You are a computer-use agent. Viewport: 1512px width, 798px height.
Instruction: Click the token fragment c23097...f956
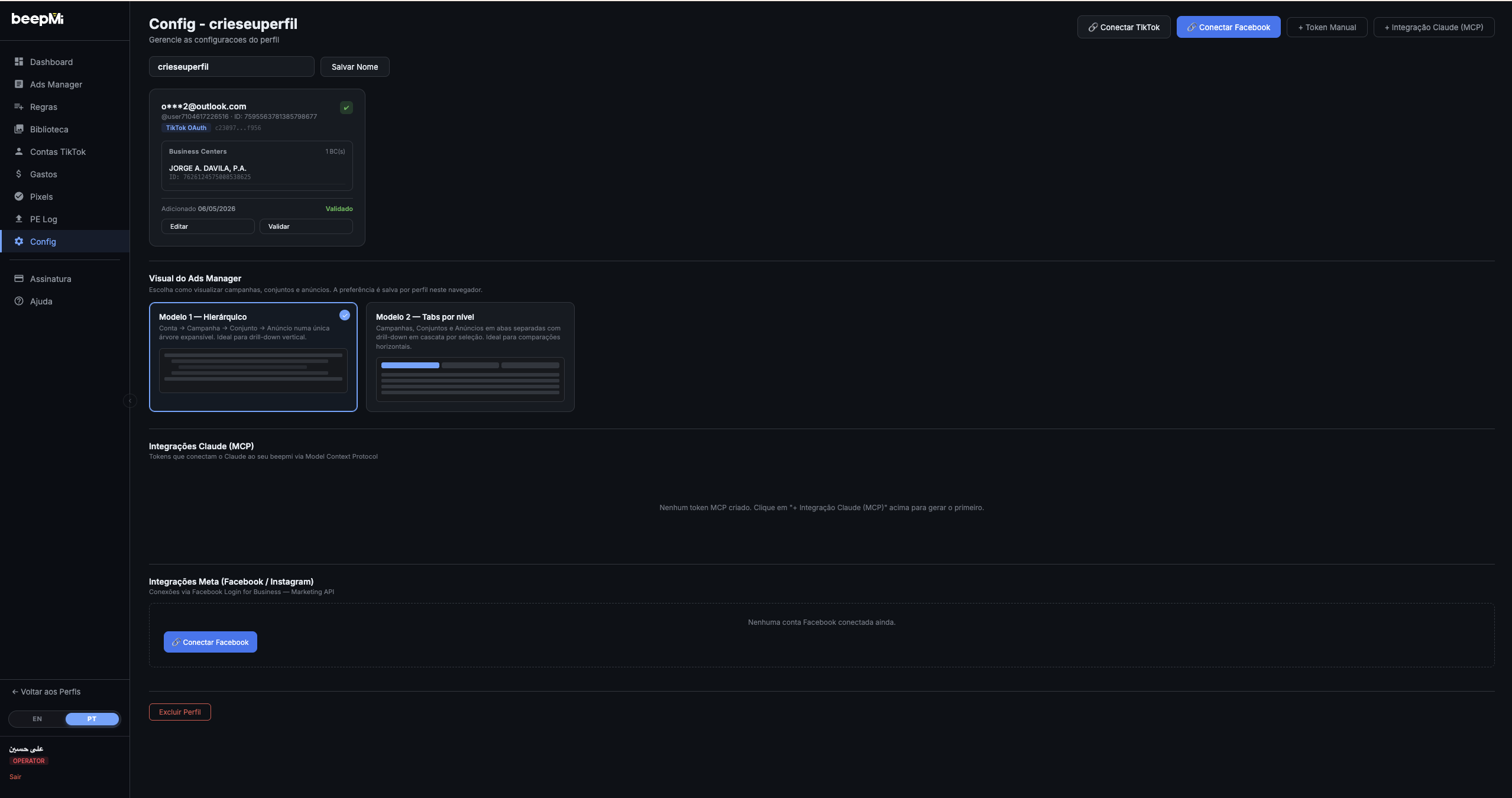pos(238,128)
